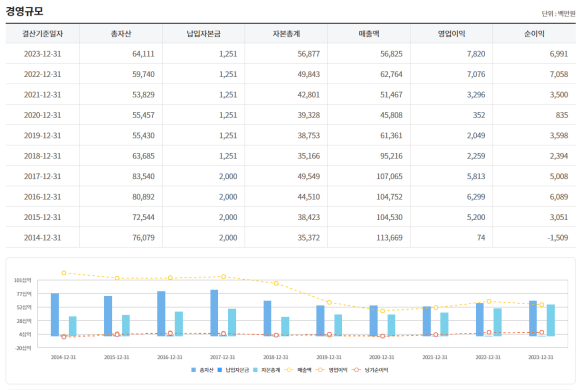Screen dimensions: 580x390
Task: Select the 2021-12-31 table row date
Action: 43,95
